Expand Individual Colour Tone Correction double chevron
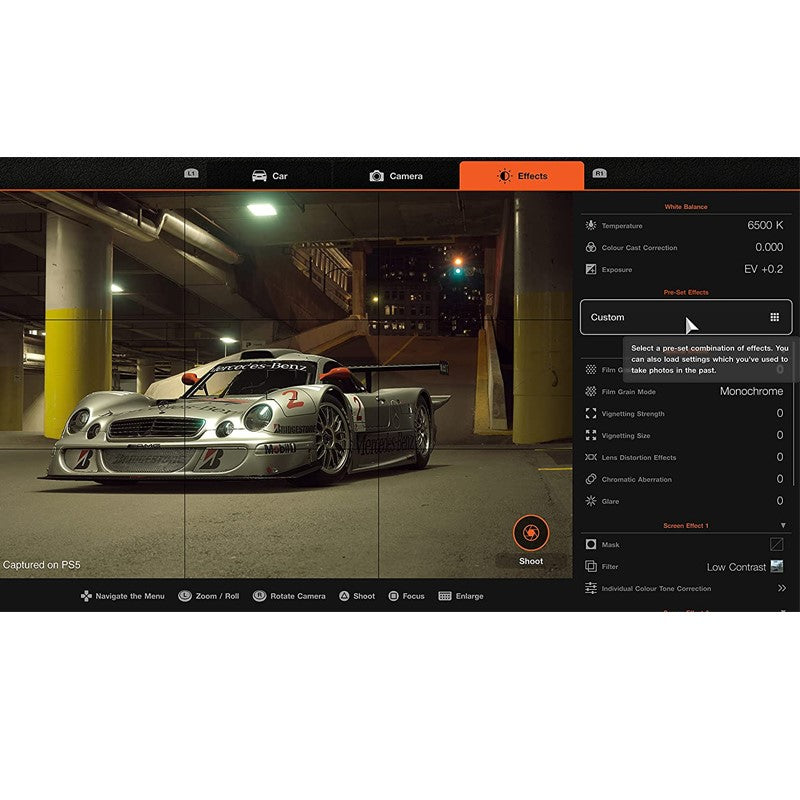This screenshot has height=800, width=800. coord(782,588)
